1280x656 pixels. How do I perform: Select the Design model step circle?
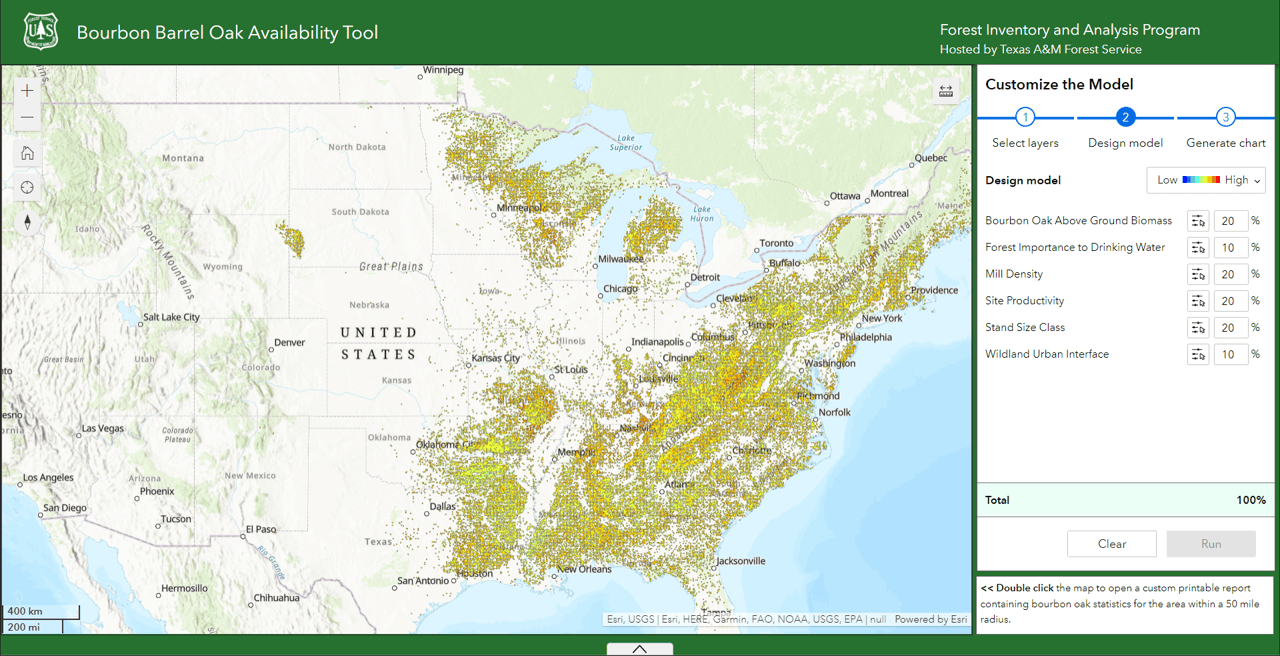[x=1125, y=117]
